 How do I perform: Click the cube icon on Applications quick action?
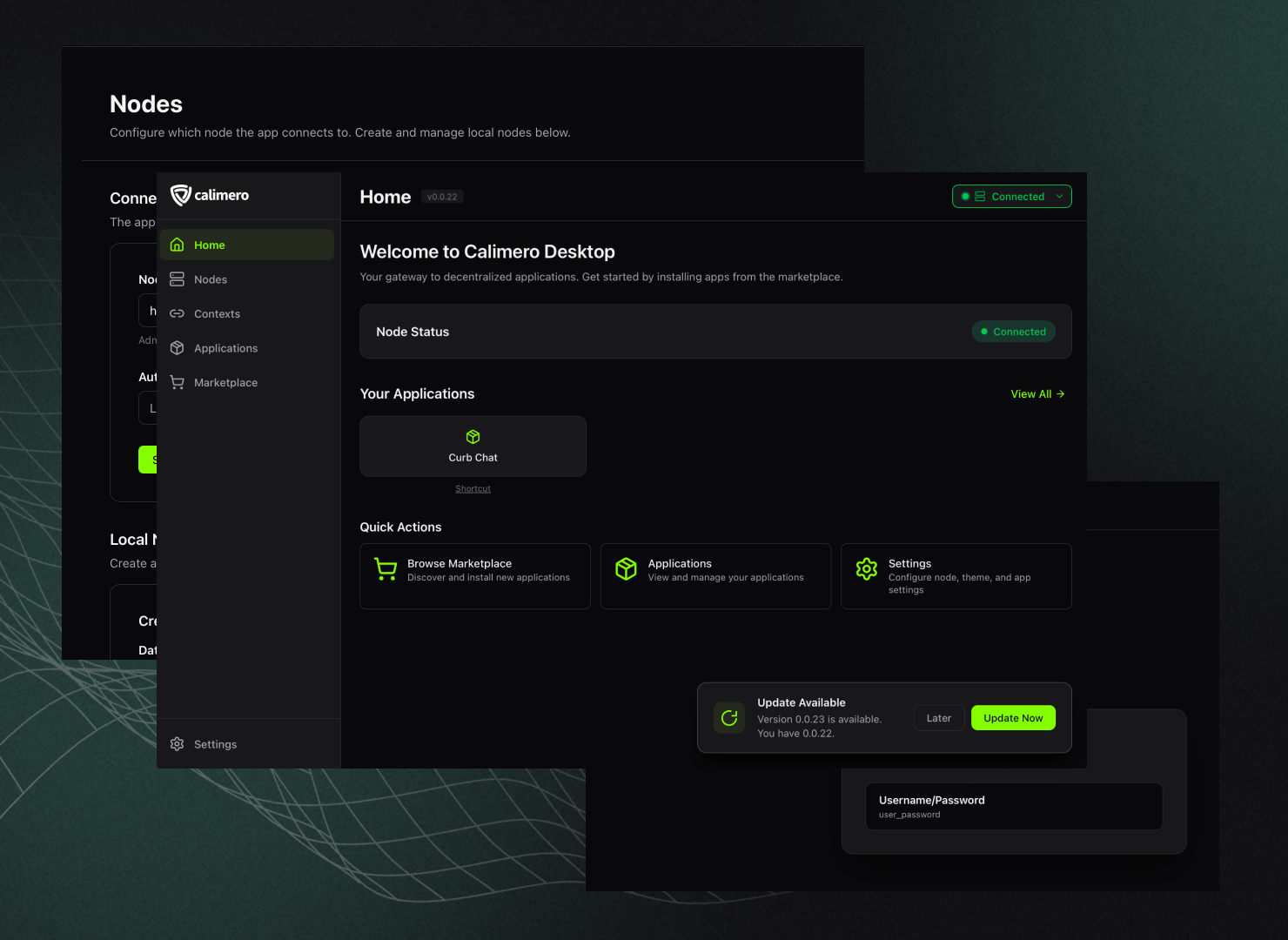pyautogui.click(x=626, y=568)
